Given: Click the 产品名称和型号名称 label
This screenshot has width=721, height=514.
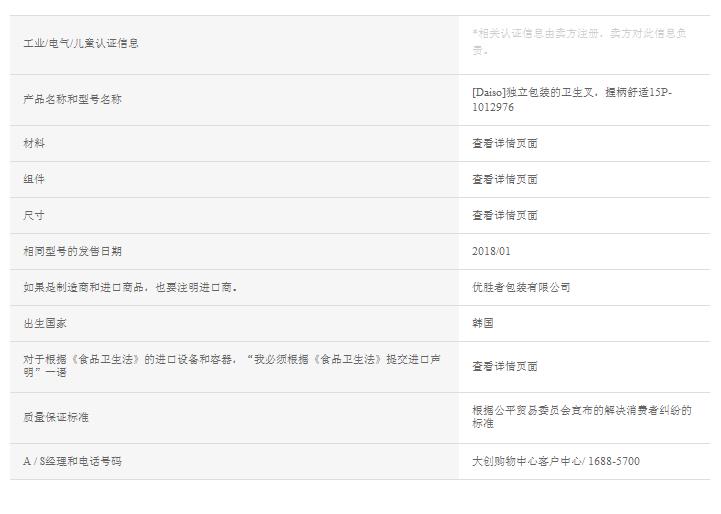Looking at the screenshot, I should click(x=72, y=99).
